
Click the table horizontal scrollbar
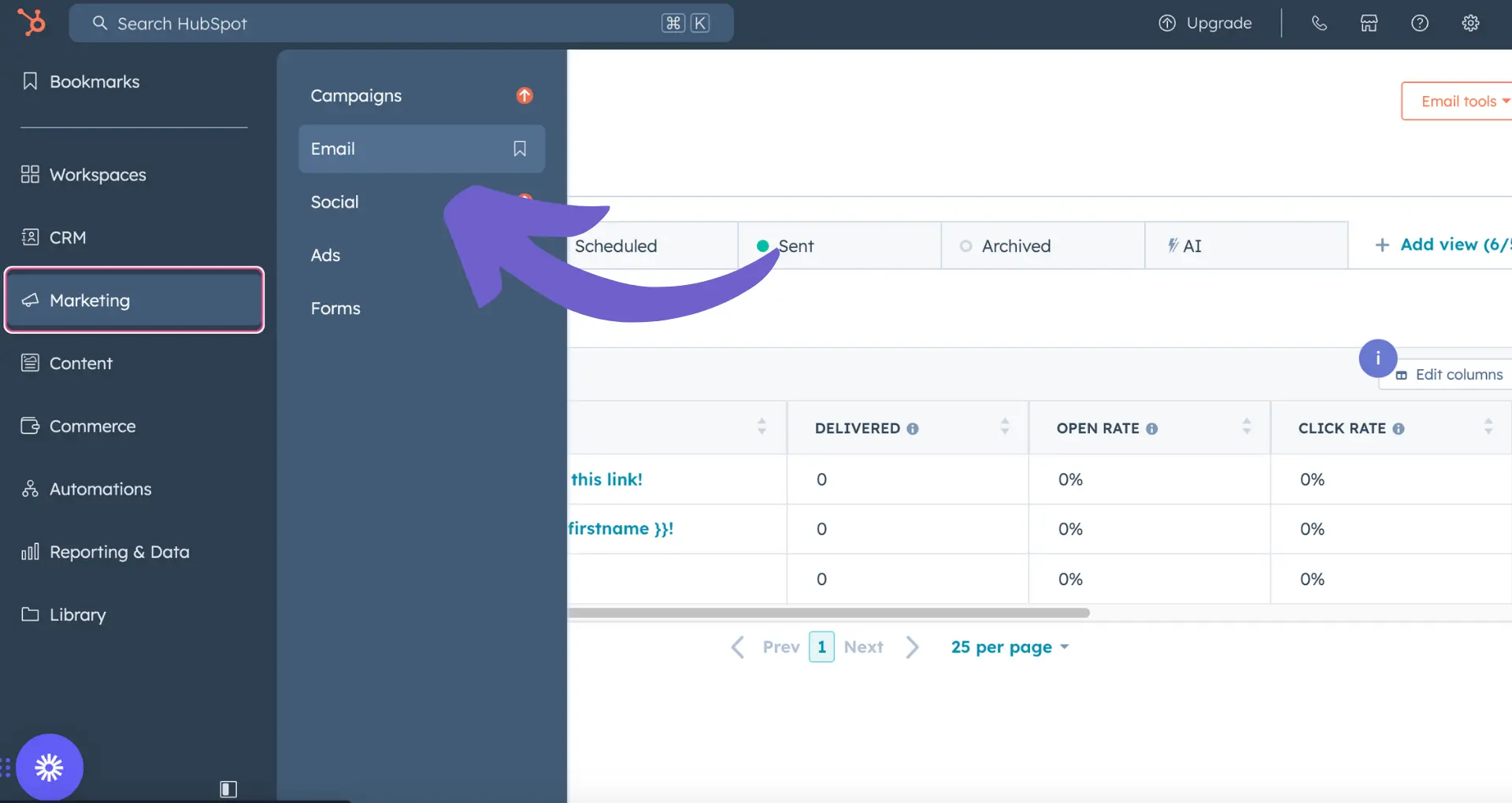coord(828,612)
